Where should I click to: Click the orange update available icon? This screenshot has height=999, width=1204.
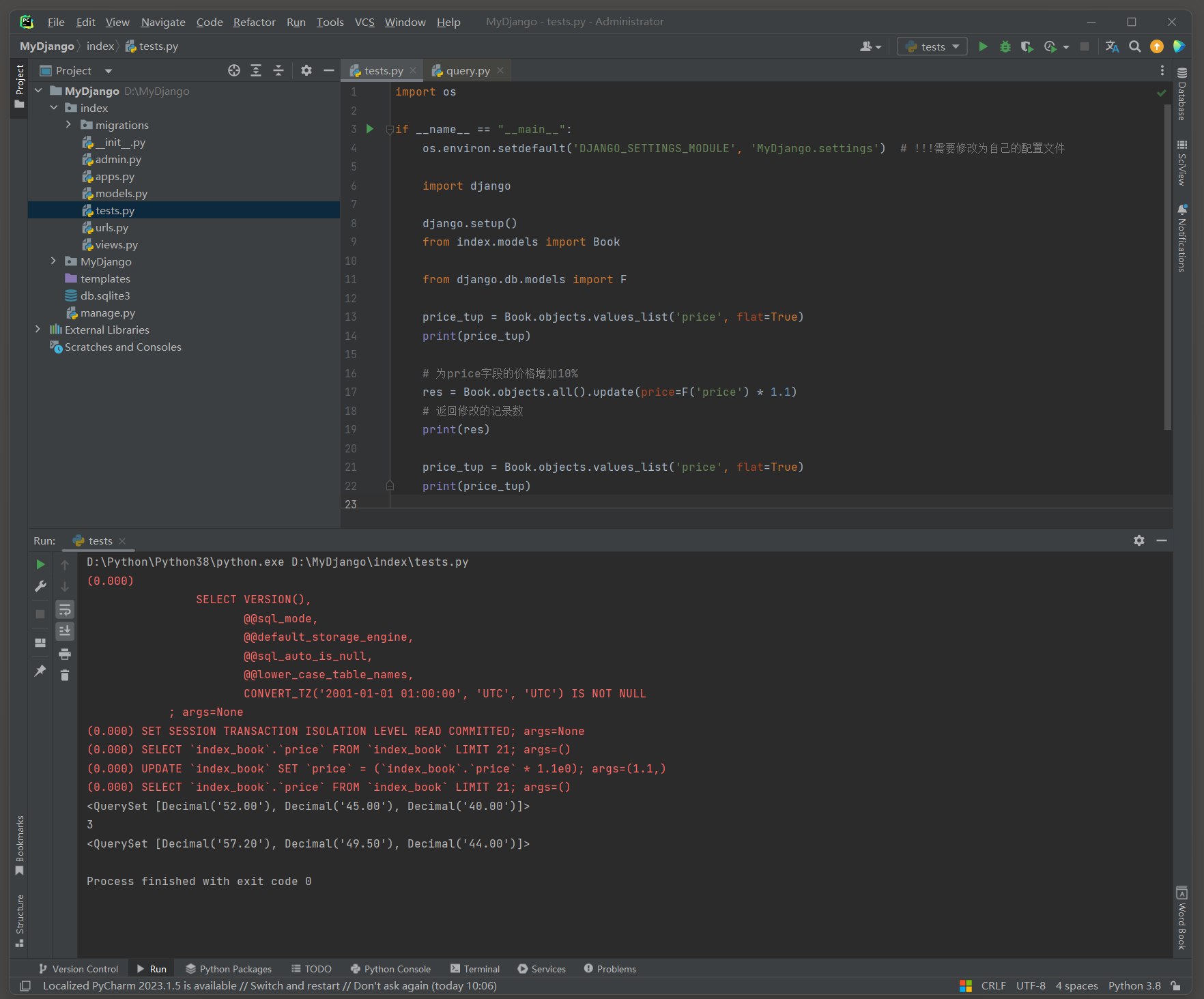coord(1156,46)
